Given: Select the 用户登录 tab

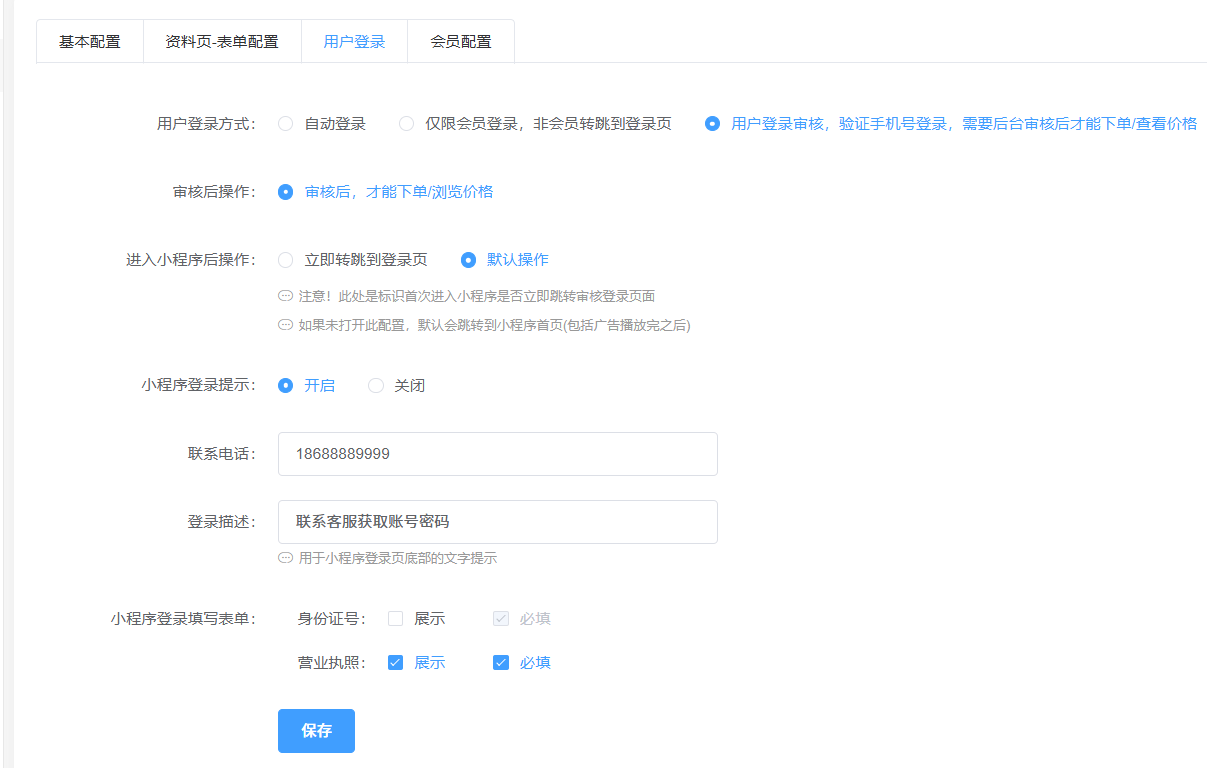Looking at the screenshot, I should (354, 42).
